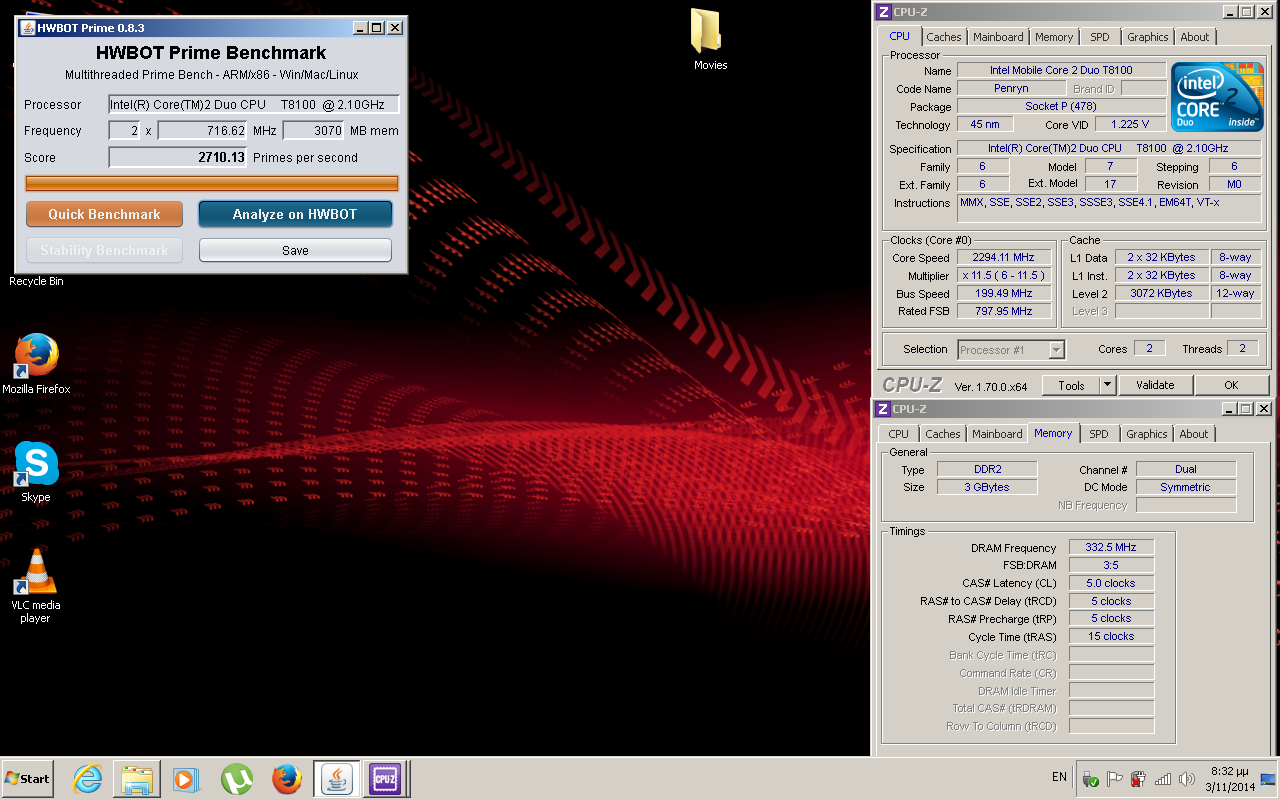Click Bus Speed value 199.49 MHz
Screen dimensions: 1280x800
tap(1004, 293)
